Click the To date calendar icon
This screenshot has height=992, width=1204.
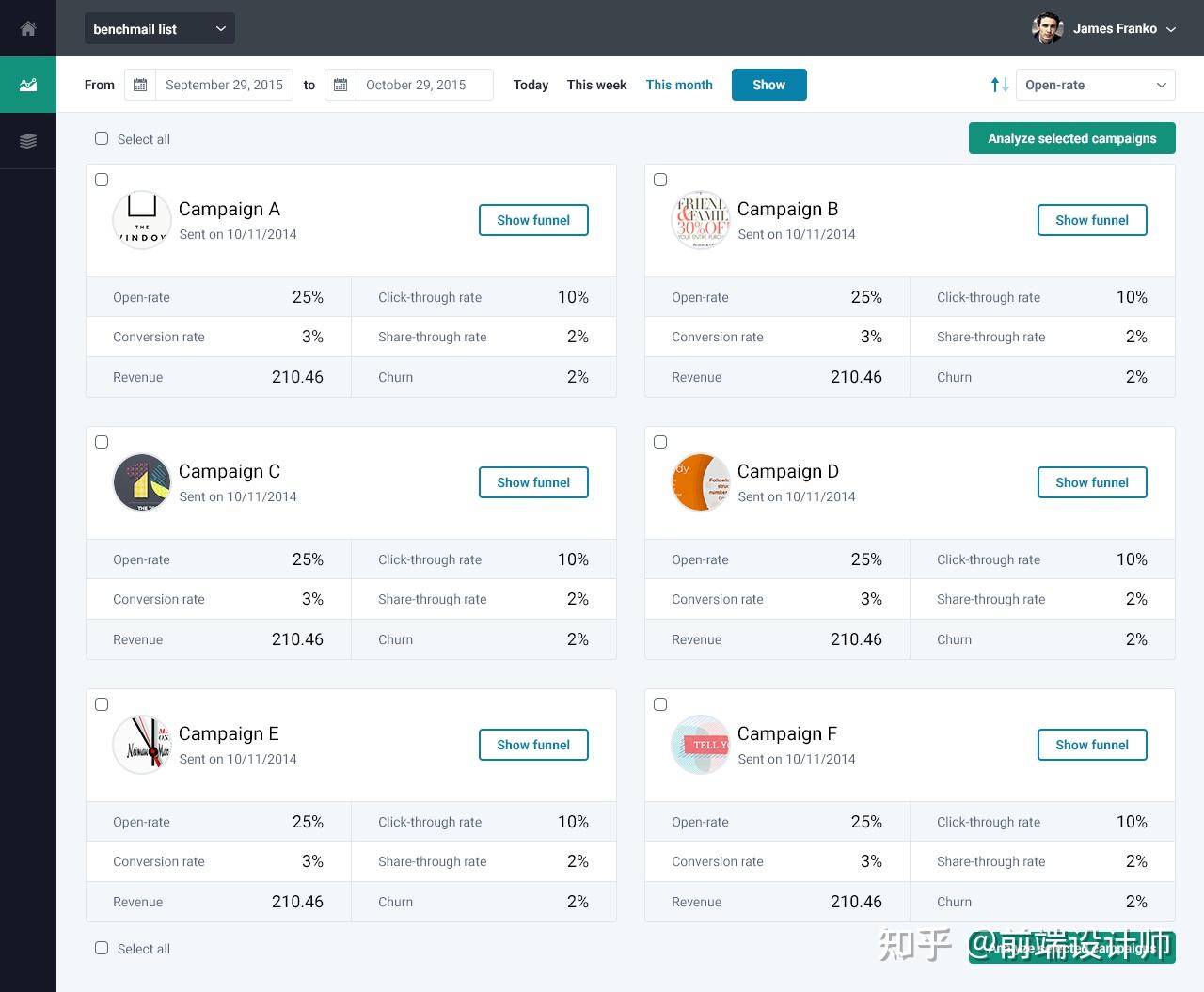pyautogui.click(x=341, y=85)
